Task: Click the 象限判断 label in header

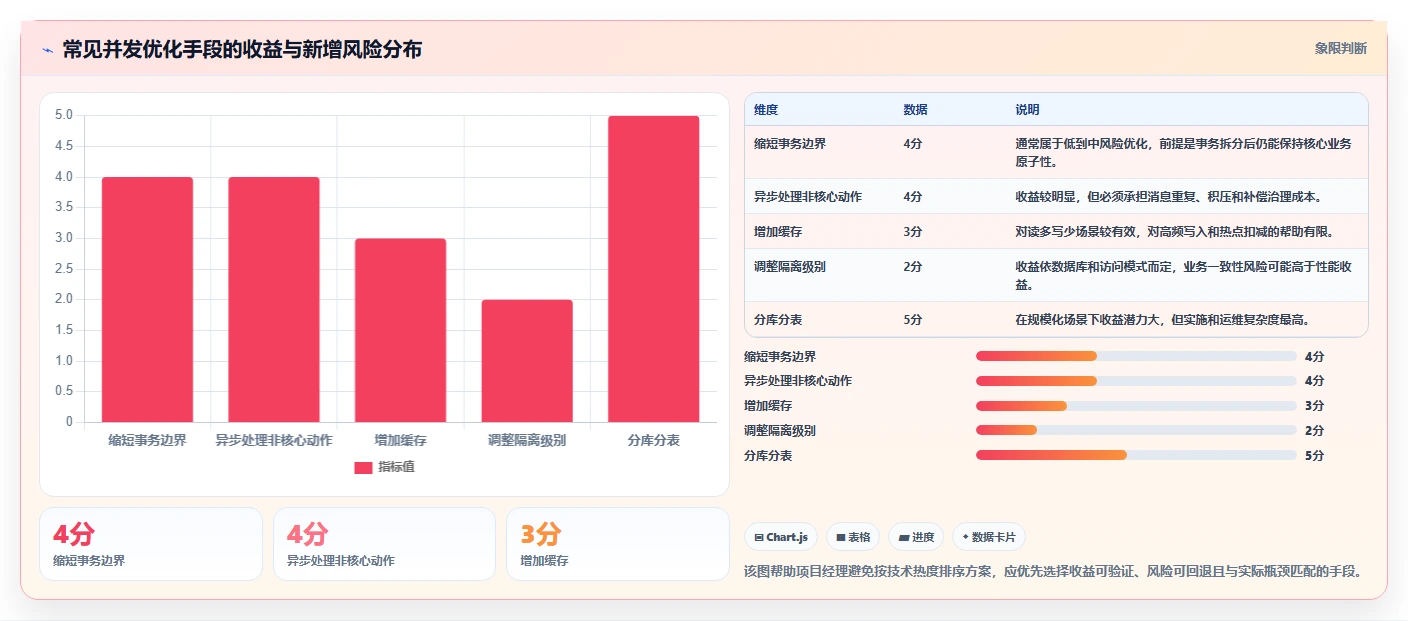Action: pyautogui.click(x=1340, y=48)
